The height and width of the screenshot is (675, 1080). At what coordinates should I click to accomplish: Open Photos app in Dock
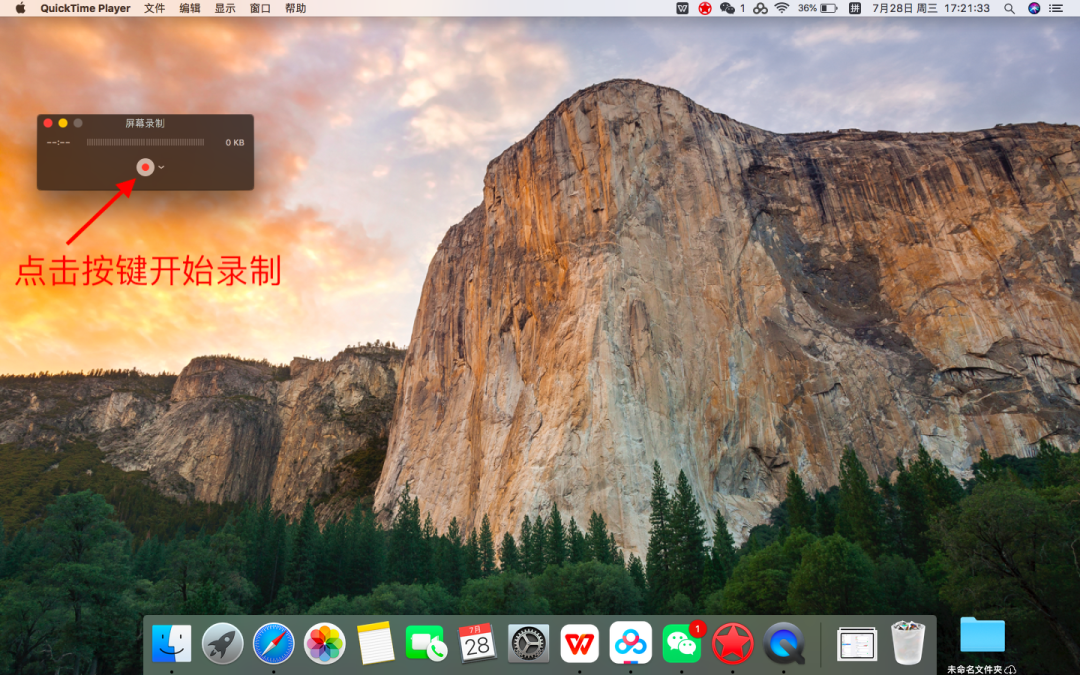324,644
